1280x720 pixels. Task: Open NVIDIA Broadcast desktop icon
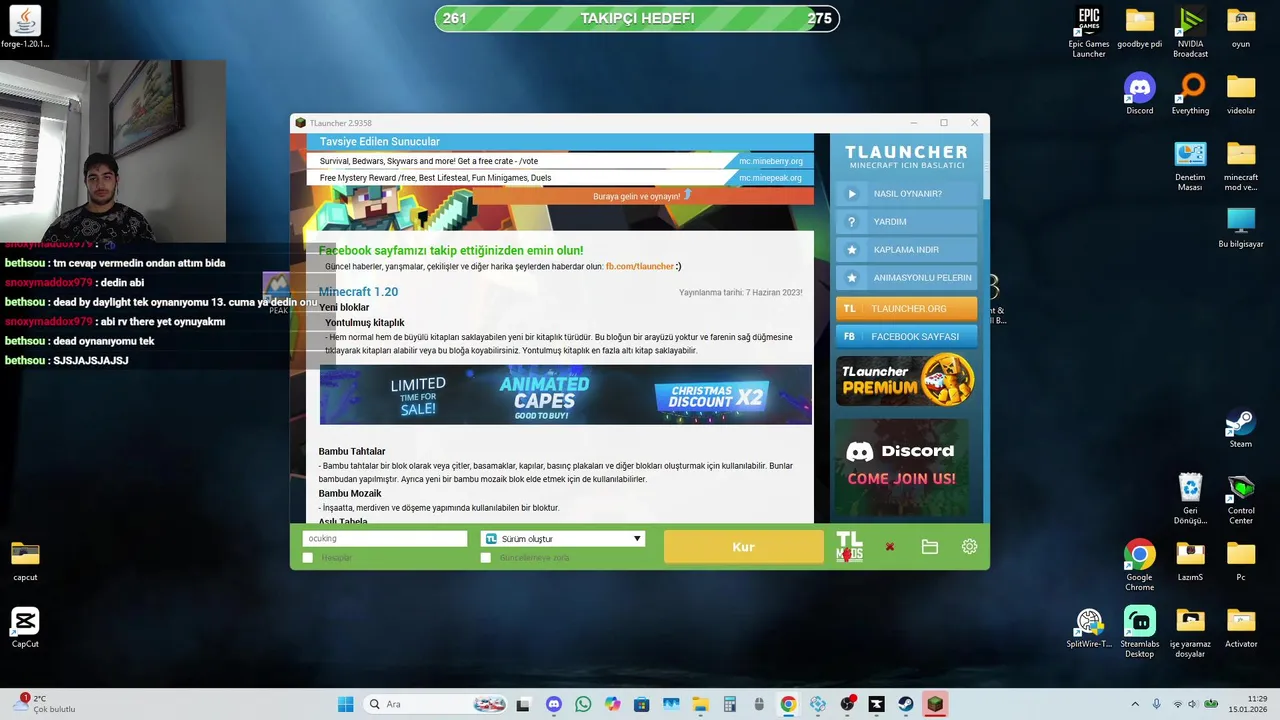tap(1190, 32)
